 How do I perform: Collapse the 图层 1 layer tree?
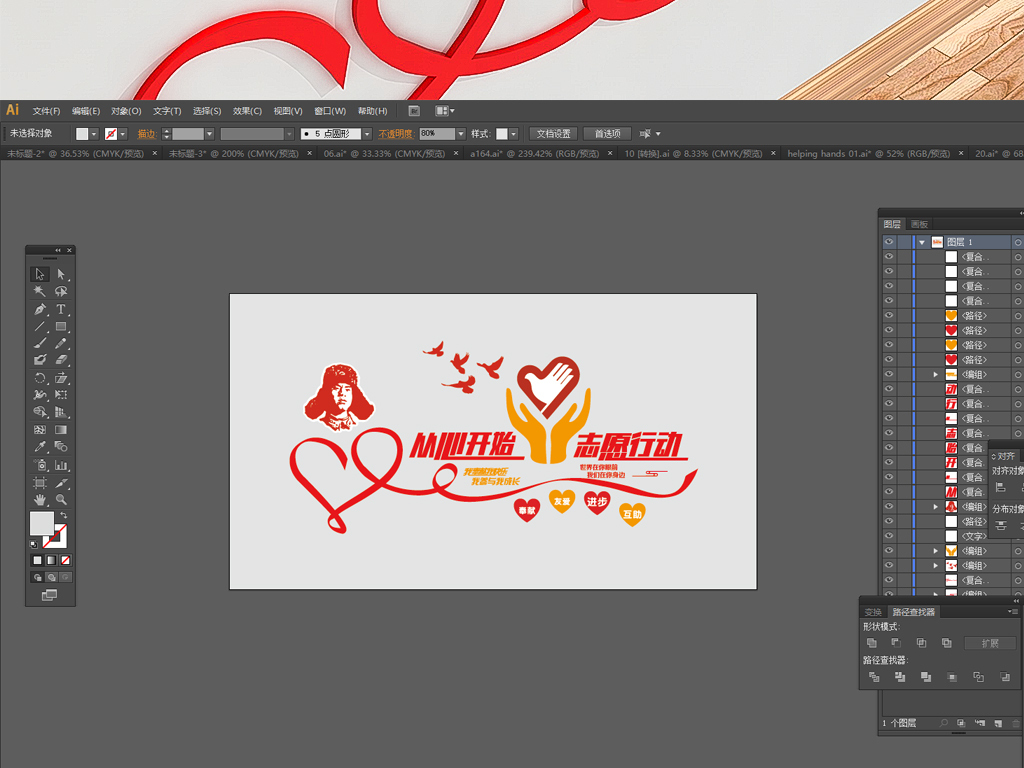pyautogui.click(x=921, y=242)
